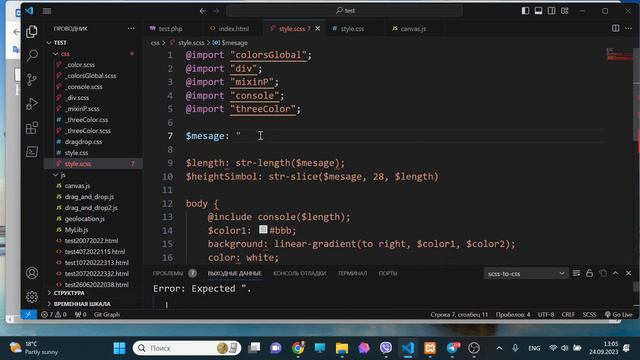
Task: Open Source Control view
Action: pyautogui.click(x=32, y=79)
